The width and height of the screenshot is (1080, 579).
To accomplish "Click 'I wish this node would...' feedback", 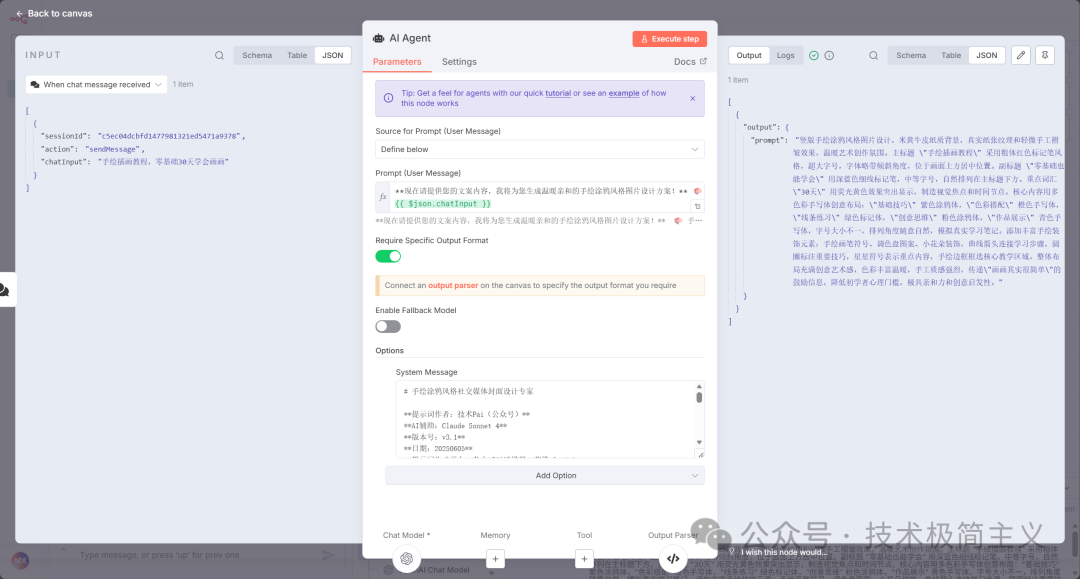I will tap(784, 552).
